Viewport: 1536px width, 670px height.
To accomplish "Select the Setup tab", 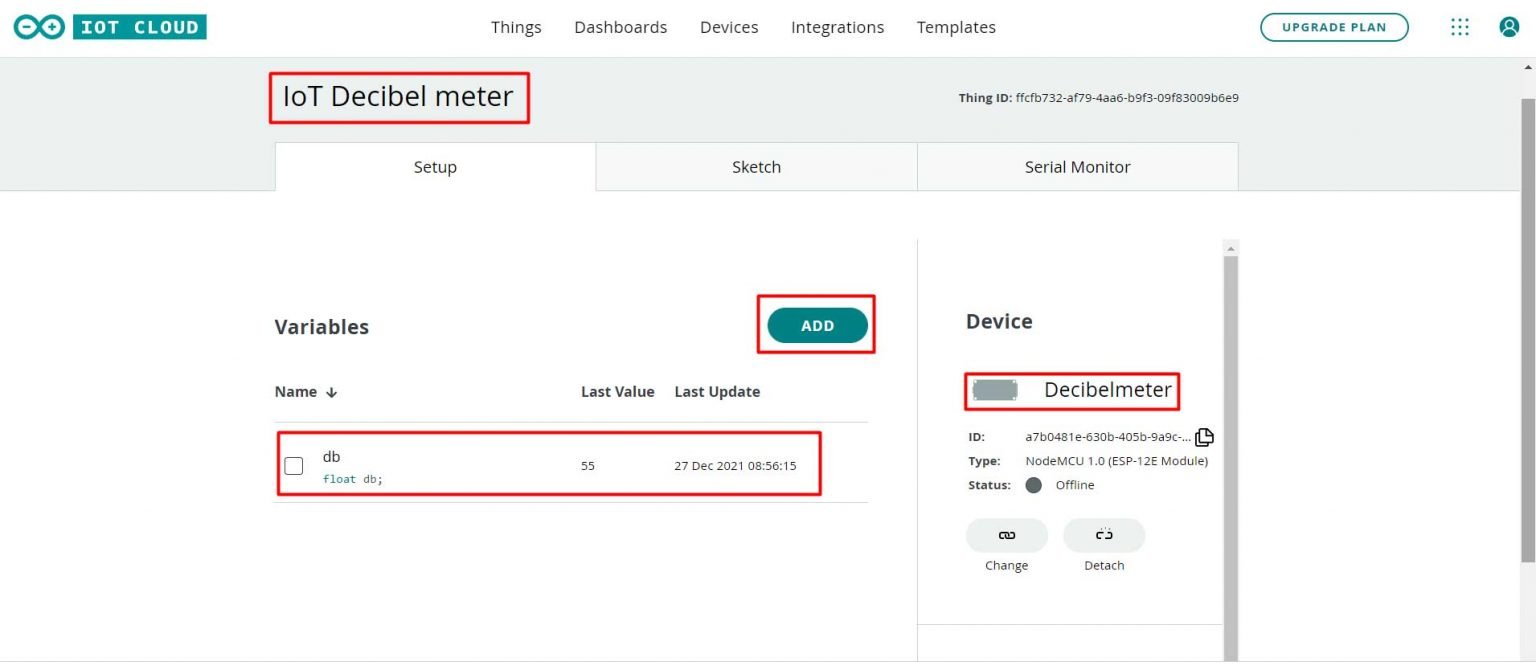I will click(435, 166).
